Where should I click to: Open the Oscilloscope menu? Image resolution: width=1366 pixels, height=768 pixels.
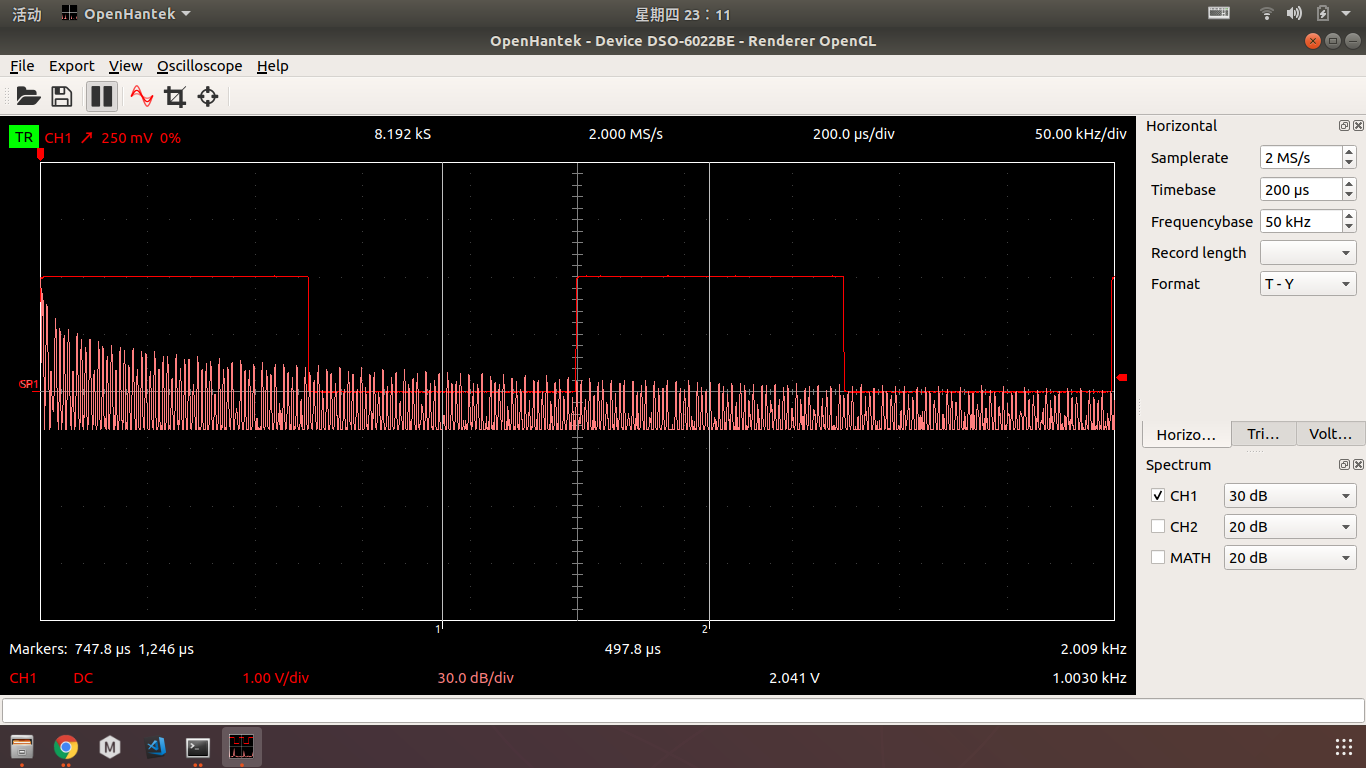point(199,66)
